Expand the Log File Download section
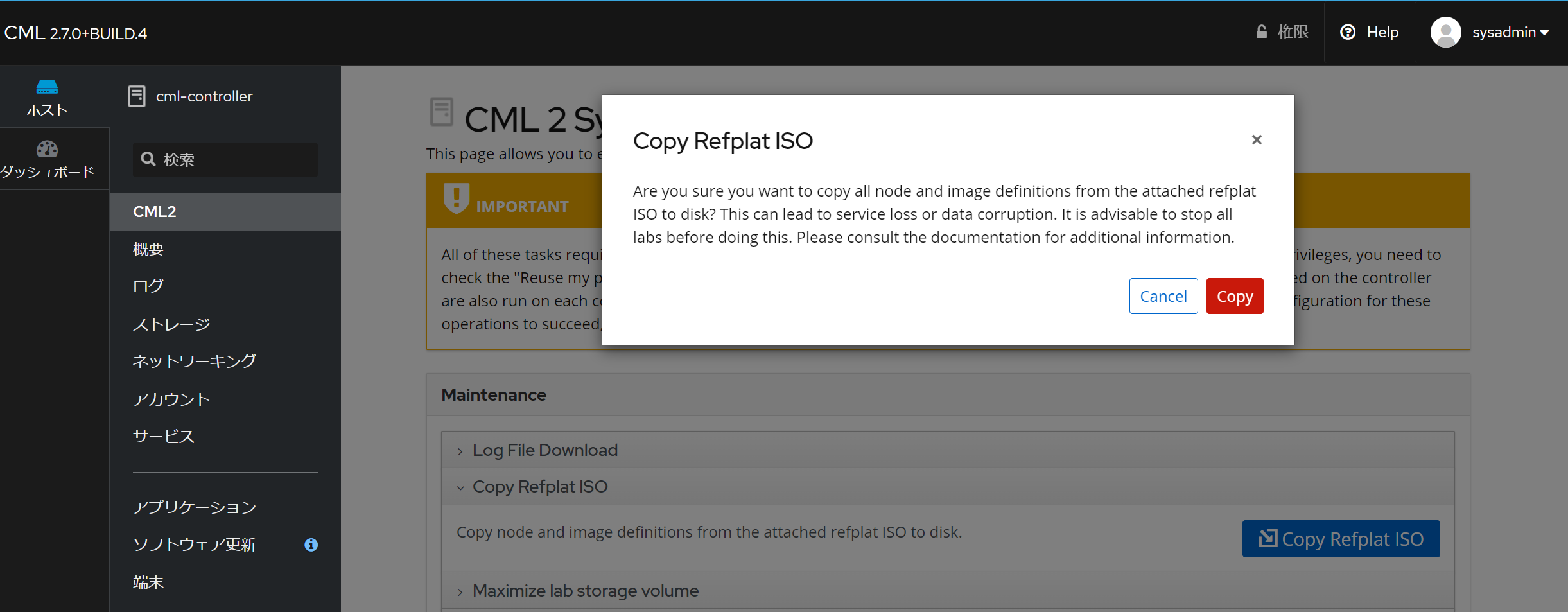Image resolution: width=1568 pixels, height=612 pixels. coord(948,450)
